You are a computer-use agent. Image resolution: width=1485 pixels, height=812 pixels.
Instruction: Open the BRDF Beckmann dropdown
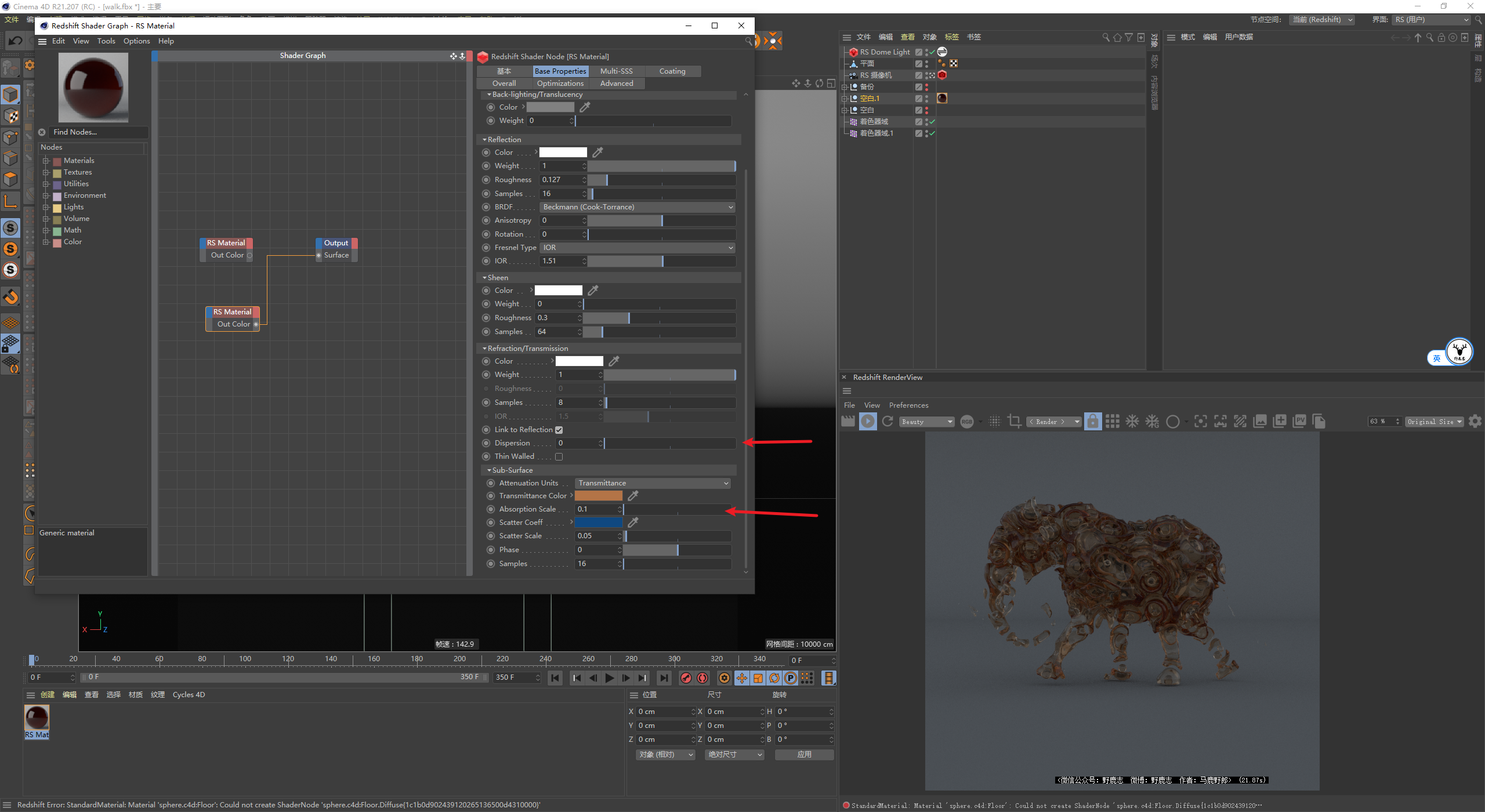click(637, 207)
